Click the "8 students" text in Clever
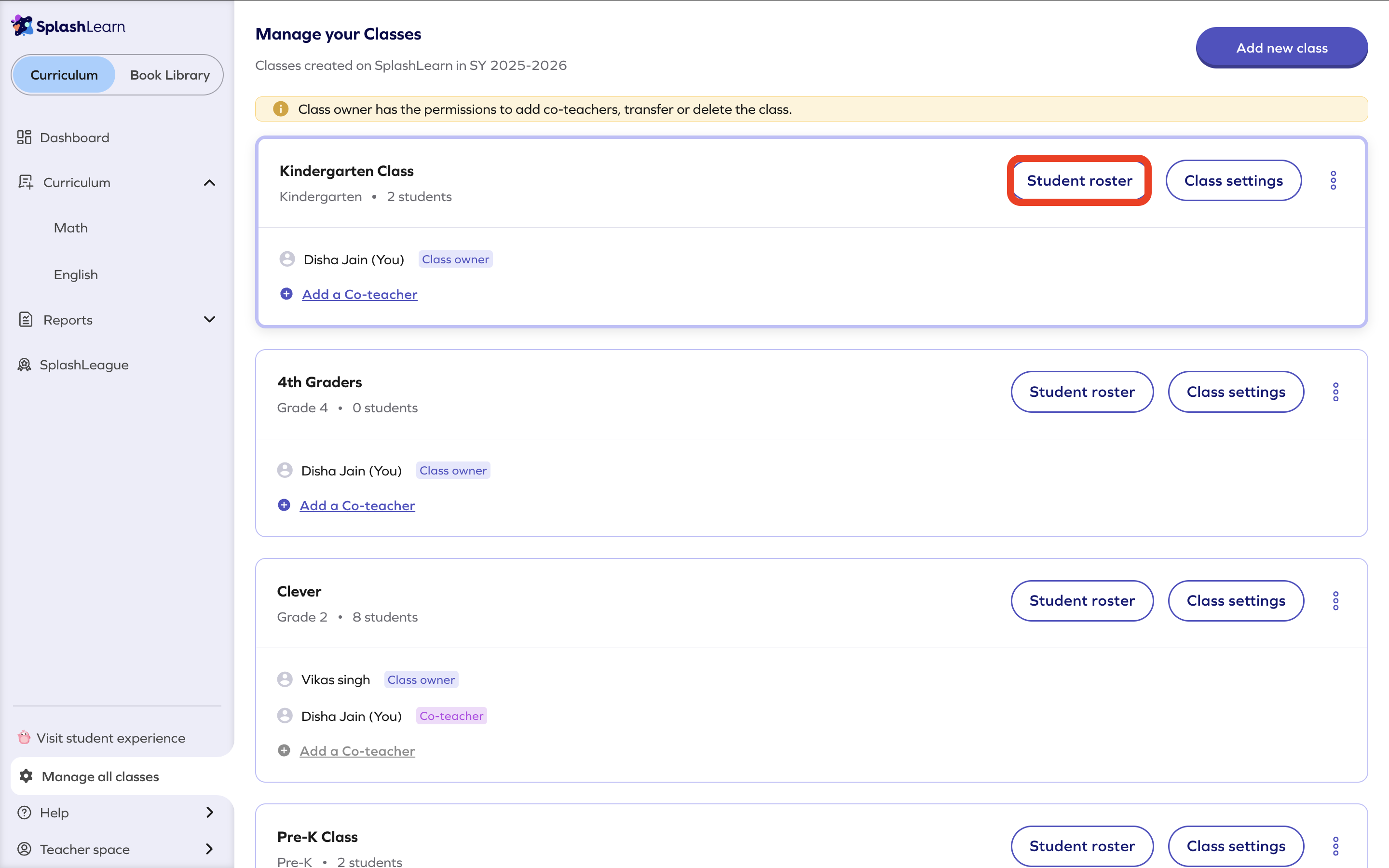 pos(385,617)
